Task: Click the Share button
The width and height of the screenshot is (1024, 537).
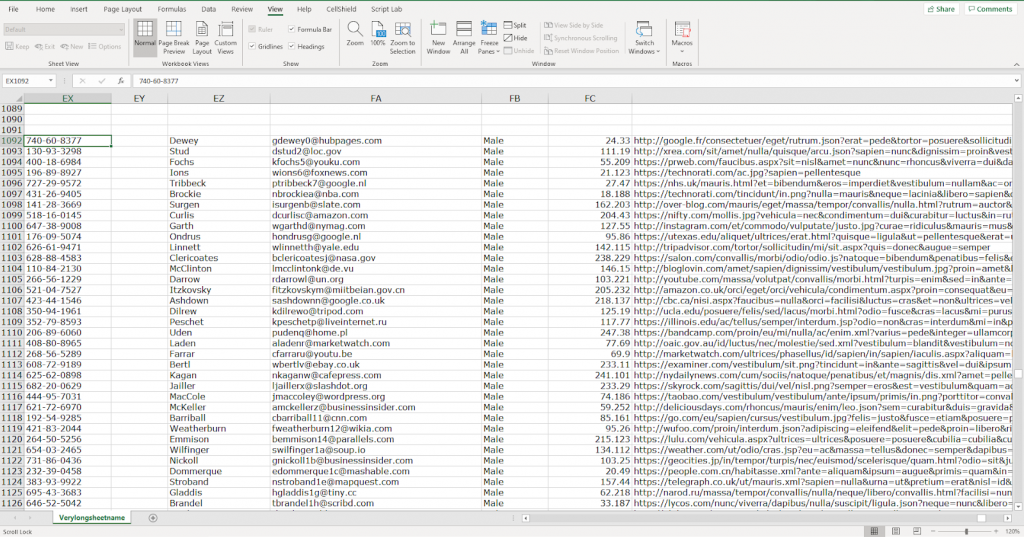Action: click(941, 9)
